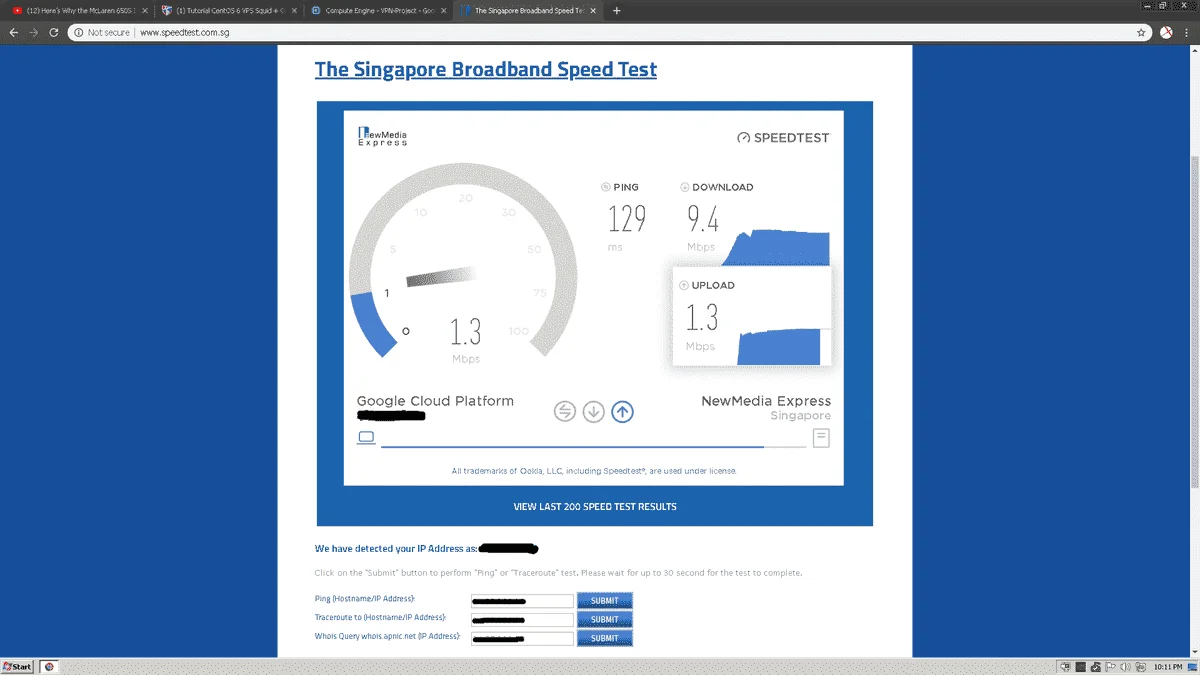The width and height of the screenshot is (1200, 675).
Task: Open the browser extension icon beside the star
Action: pos(1165,32)
